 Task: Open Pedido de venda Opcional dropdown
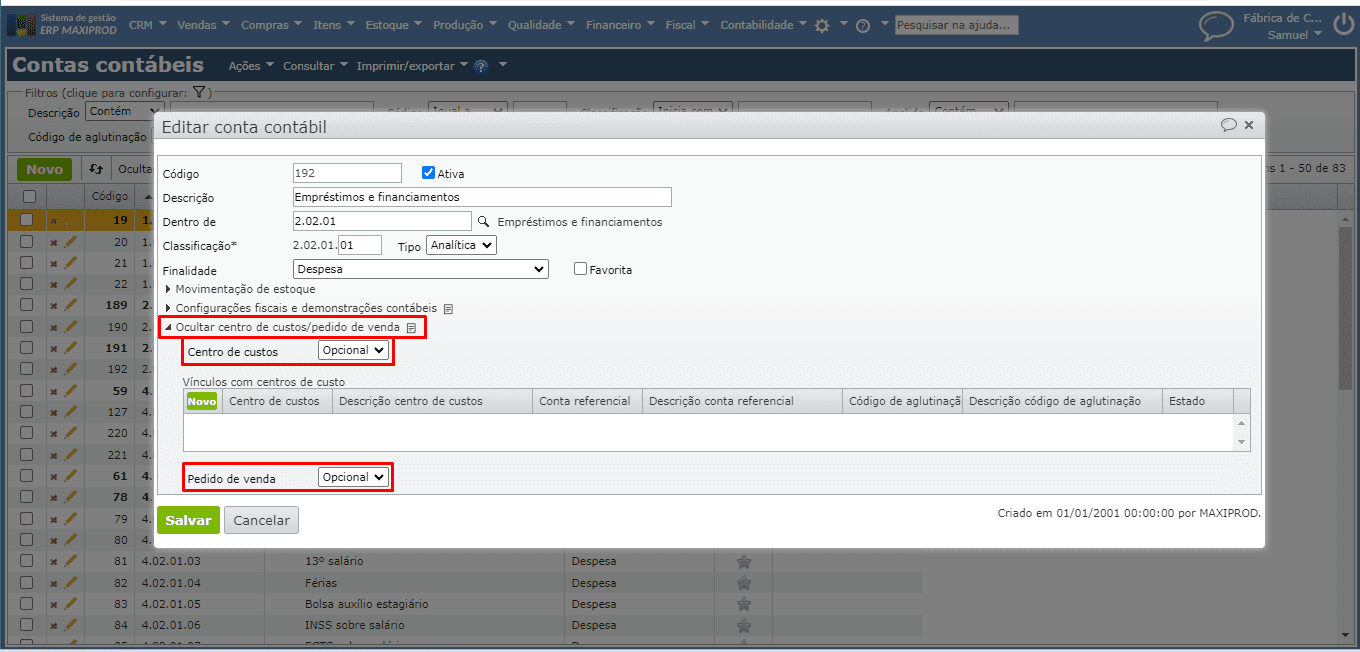[x=353, y=478]
